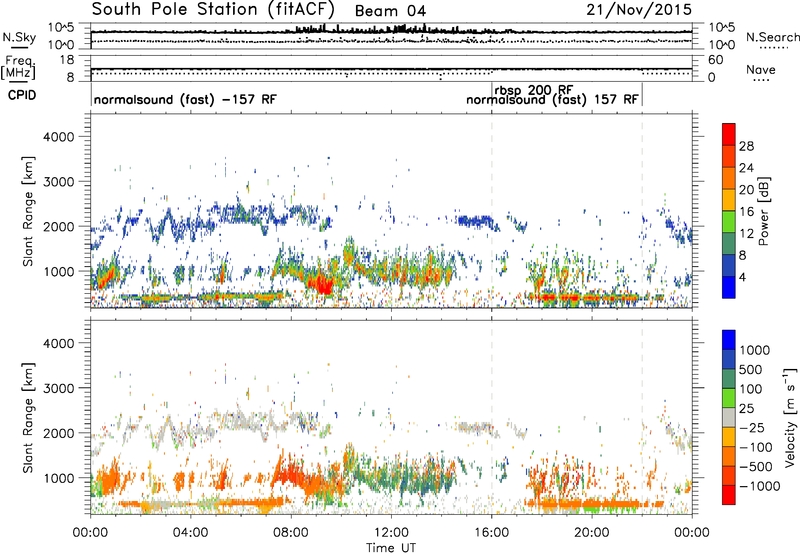The image size is (800, 554).
Task: Click the 'Velocity [m s-1]' colorbar title
Action: tap(790, 417)
